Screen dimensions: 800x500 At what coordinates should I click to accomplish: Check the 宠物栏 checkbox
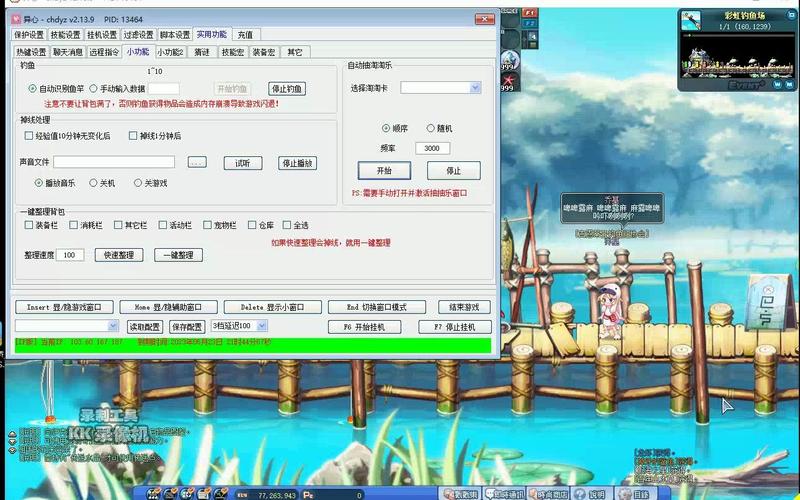[220, 225]
